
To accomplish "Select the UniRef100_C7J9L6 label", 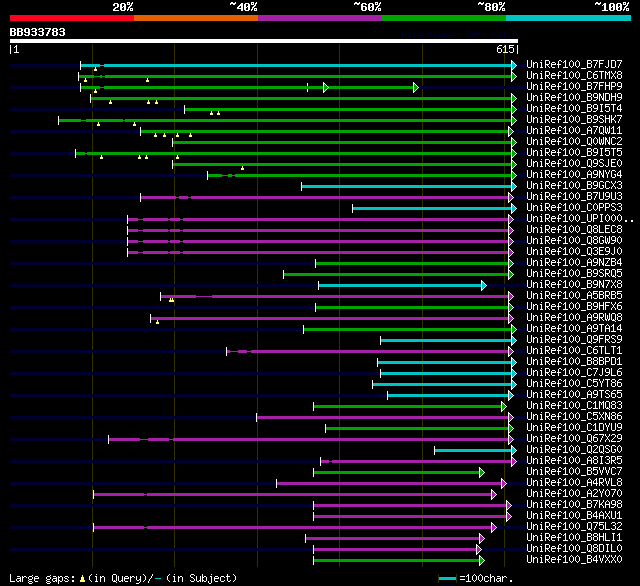I will tap(574, 373).
